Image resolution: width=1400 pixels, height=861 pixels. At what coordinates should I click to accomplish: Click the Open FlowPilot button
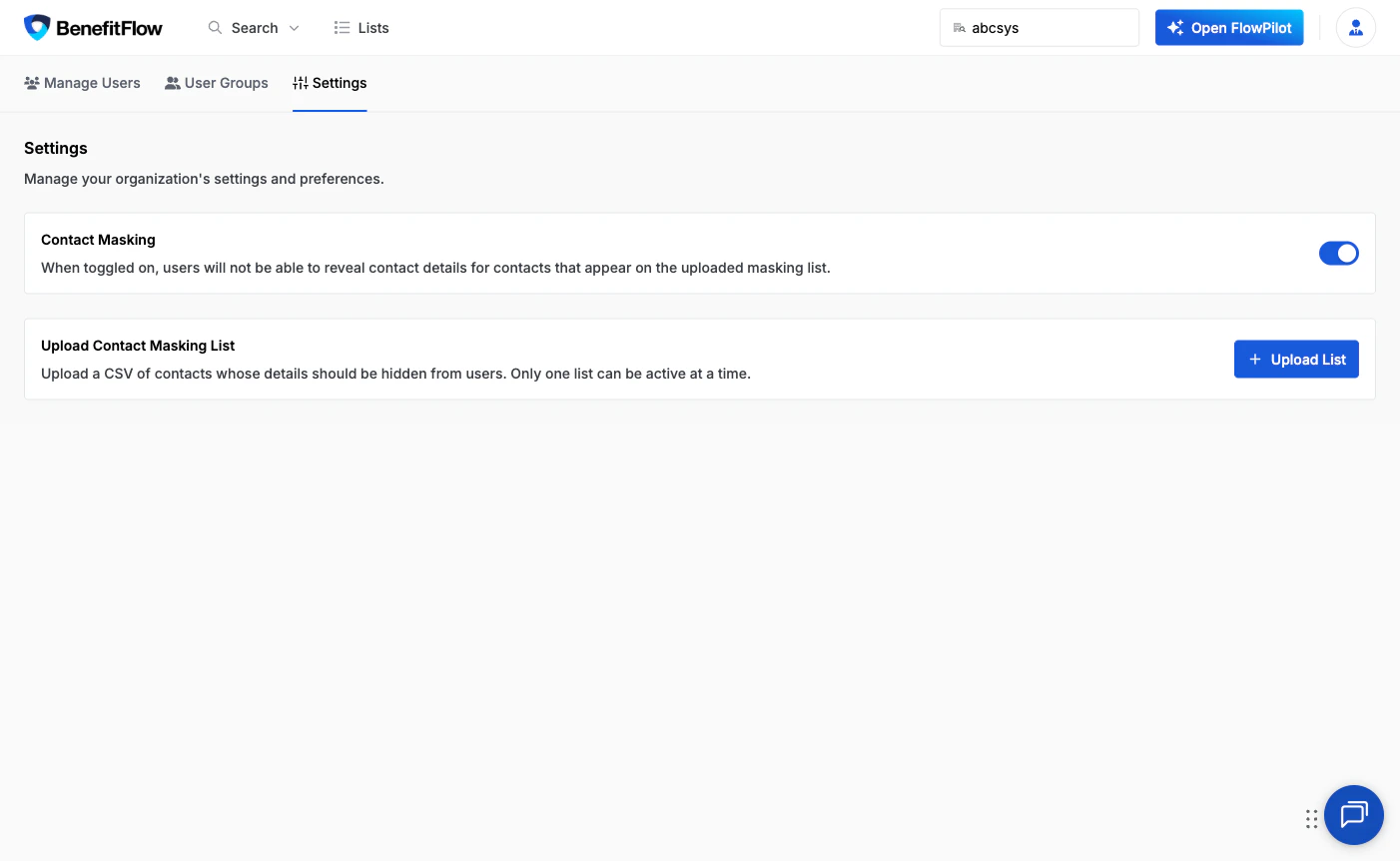(1229, 27)
